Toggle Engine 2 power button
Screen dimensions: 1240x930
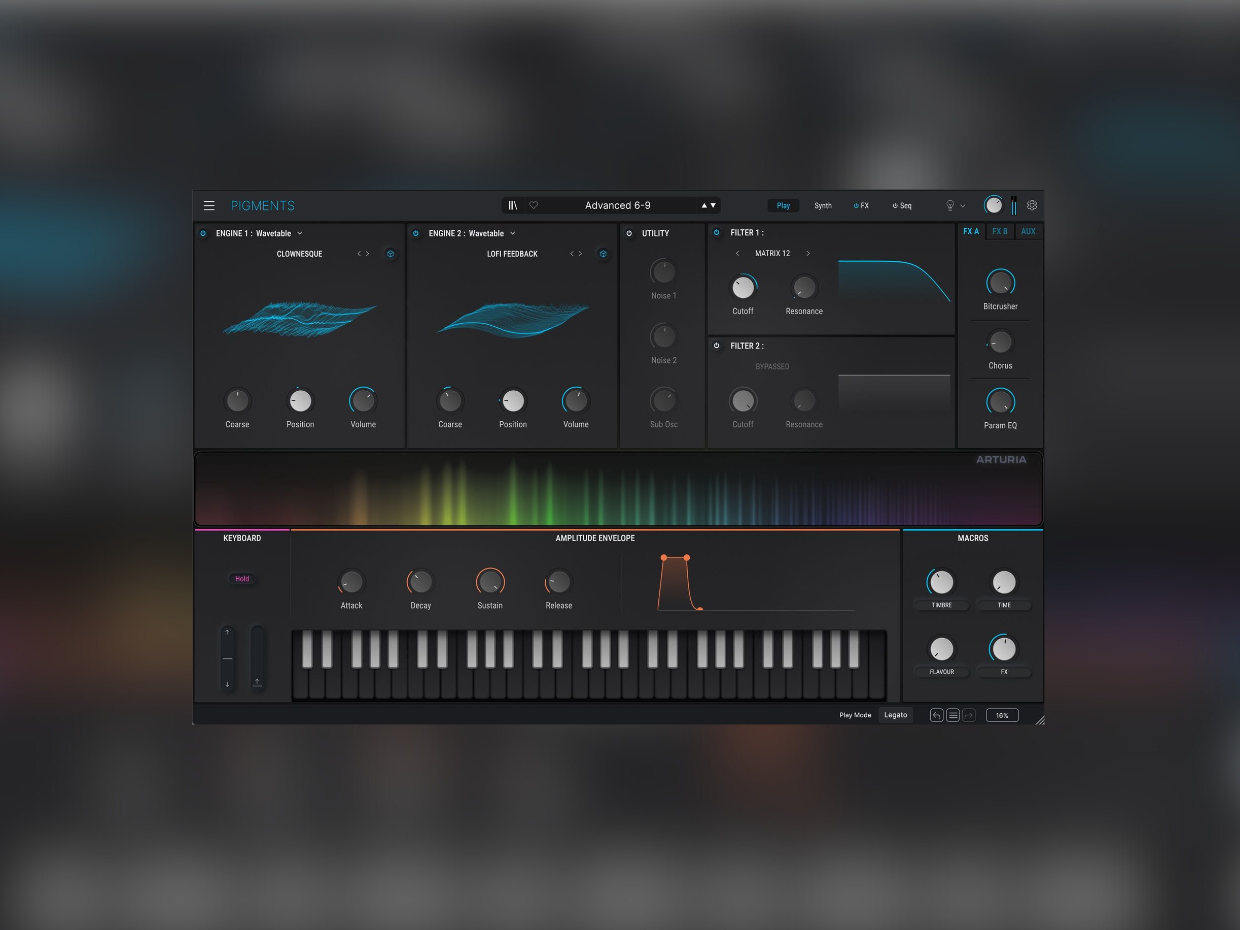pos(416,233)
